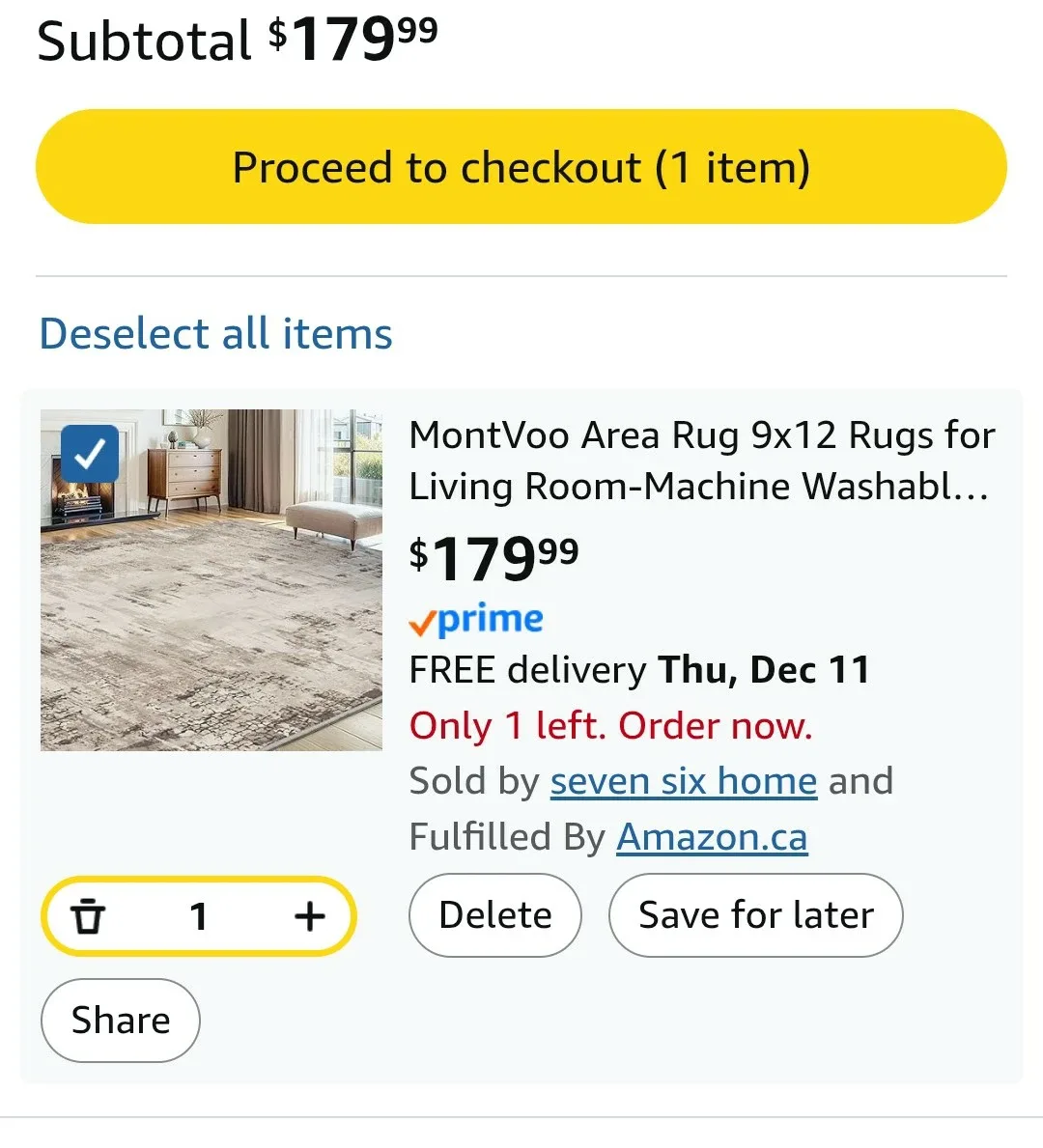Viewport: 1043px width, 1148px height.
Task: Open seller page for seven six home
Action: [x=682, y=781]
